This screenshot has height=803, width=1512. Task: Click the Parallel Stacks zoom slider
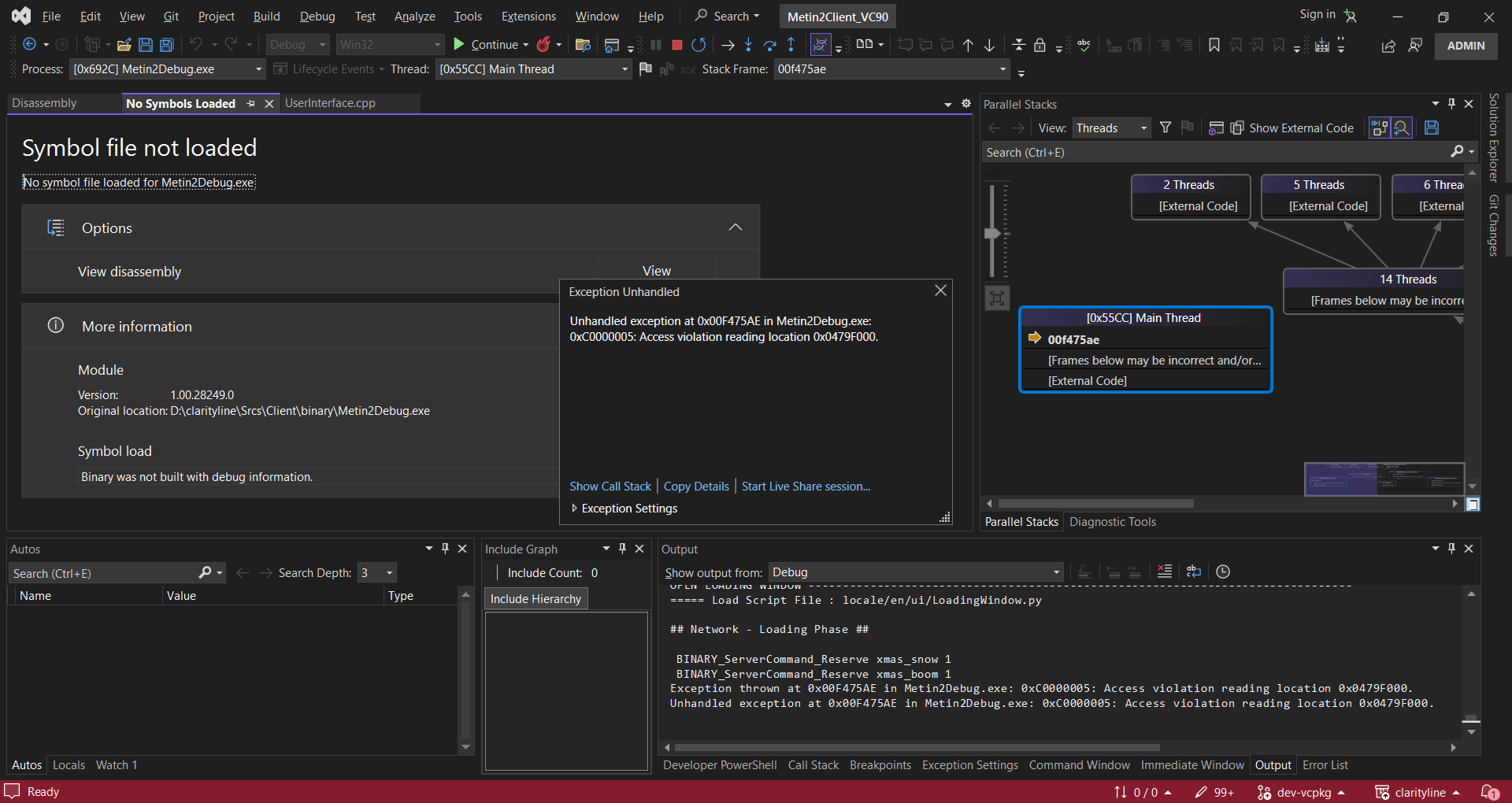coord(993,233)
